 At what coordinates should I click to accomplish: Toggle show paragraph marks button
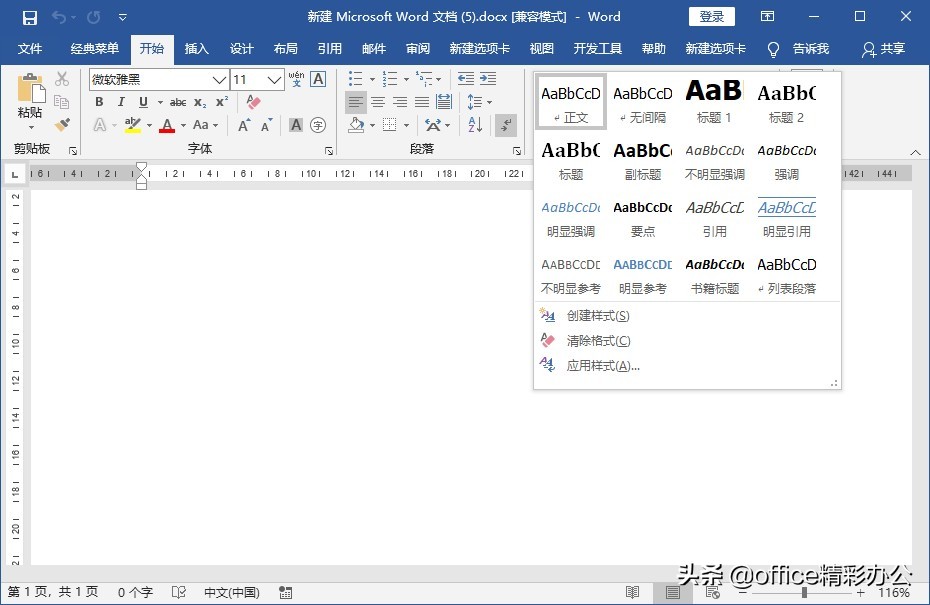coord(506,125)
